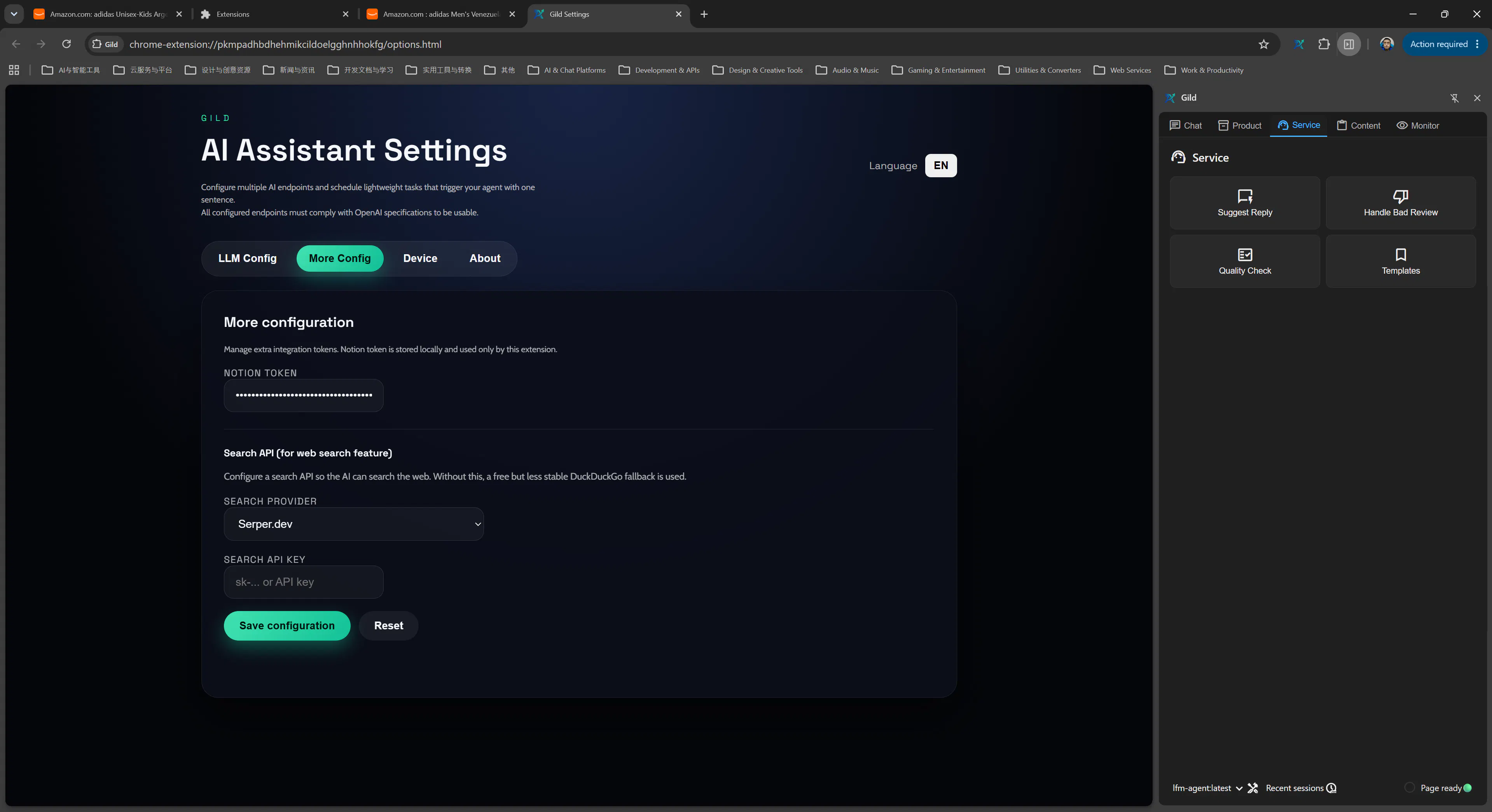Image resolution: width=1492 pixels, height=812 pixels.
Task: Click the Notion token input field
Action: pyautogui.click(x=304, y=395)
